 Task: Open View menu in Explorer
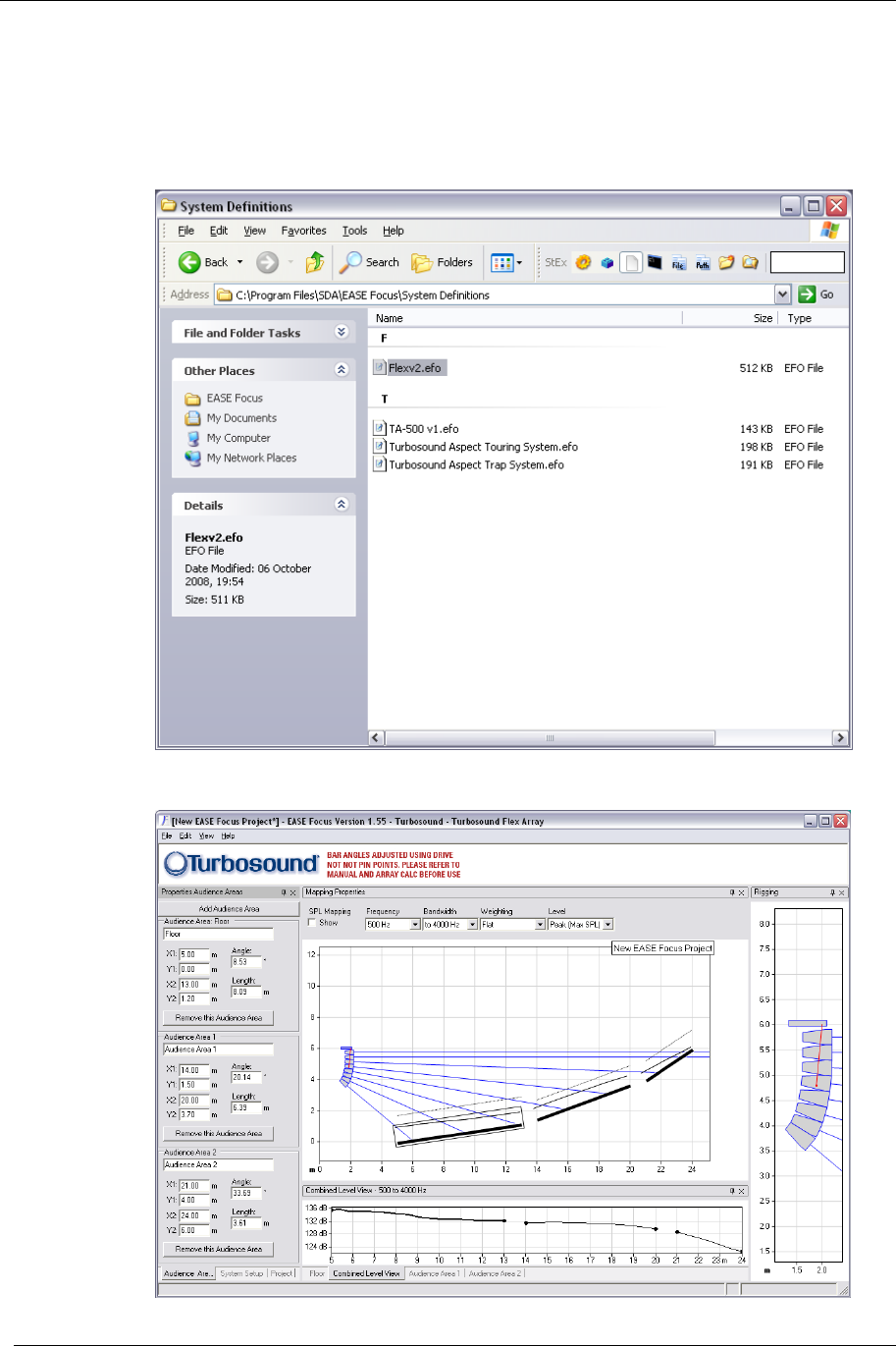255,231
